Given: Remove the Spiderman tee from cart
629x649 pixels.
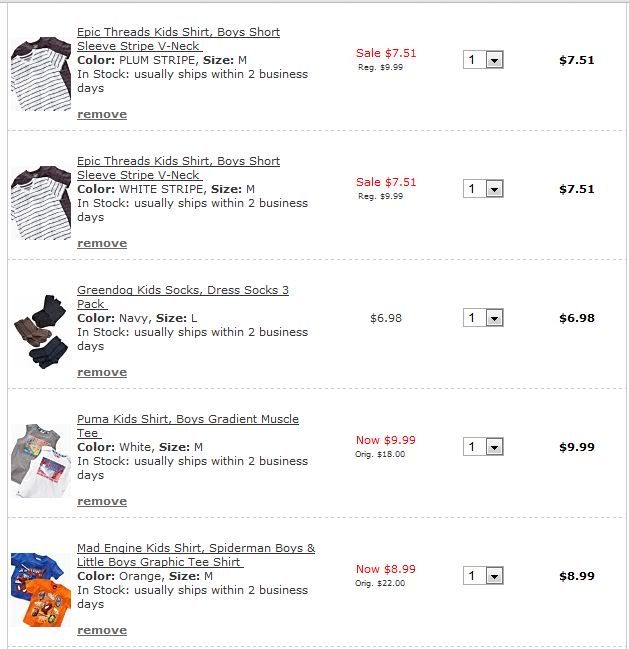Looking at the screenshot, I should [x=102, y=630].
